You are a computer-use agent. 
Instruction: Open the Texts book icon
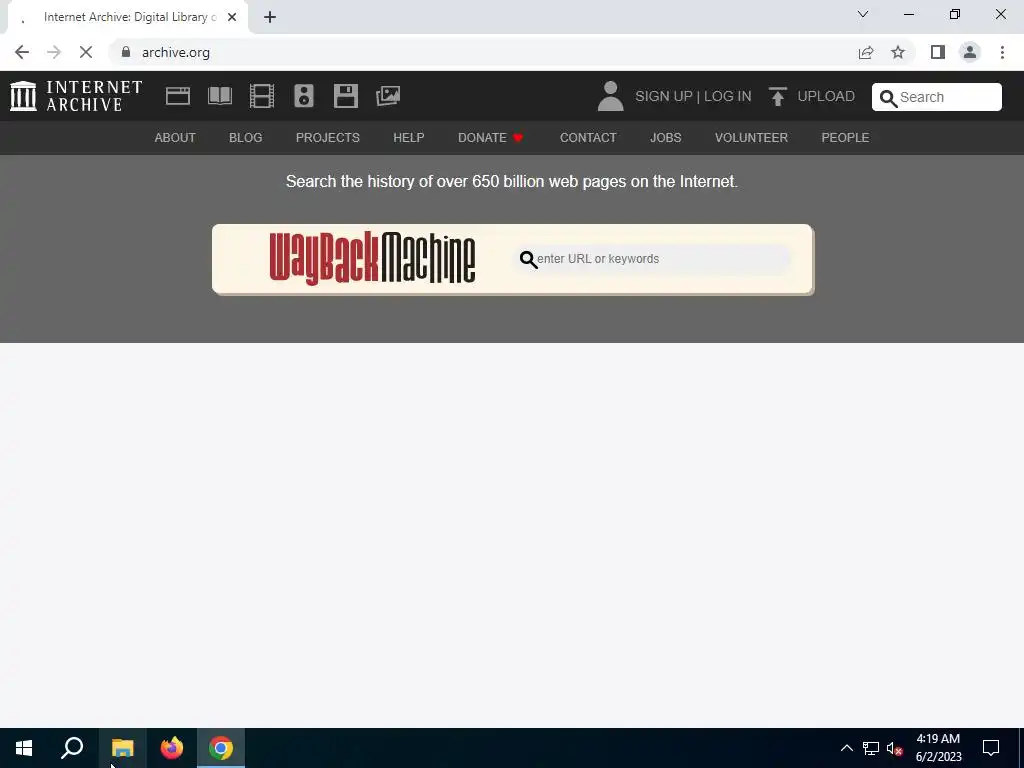coord(219,97)
